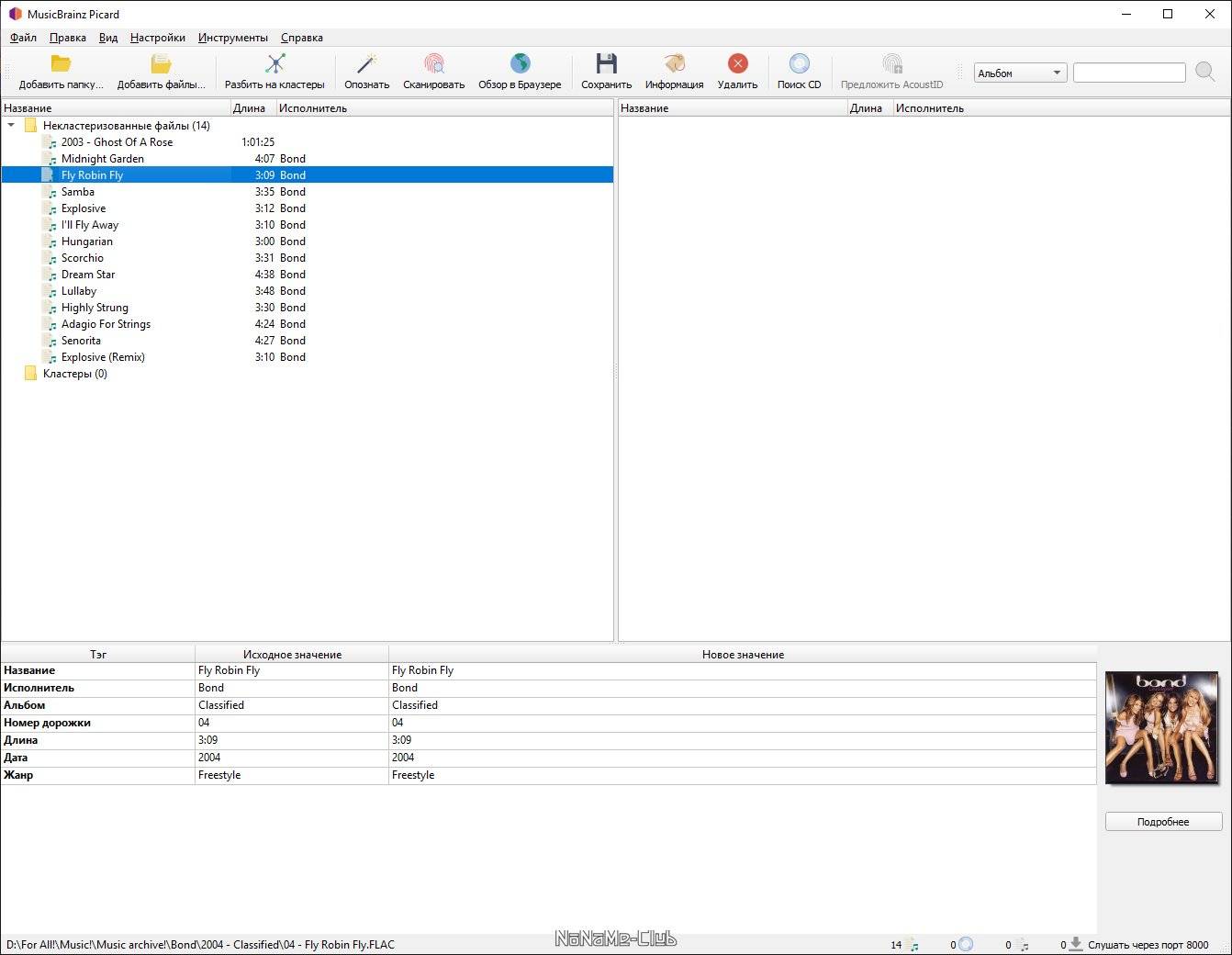Click the Submit AcoustIDs icon
The height and width of the screenshot is (955, 1232).
[x=891, y=63]
